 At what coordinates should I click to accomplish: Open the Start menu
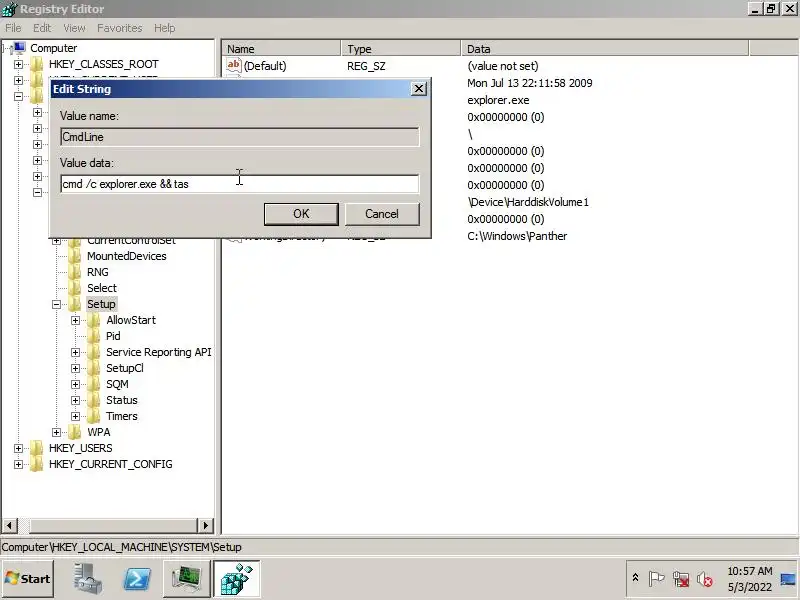click(28, 579)
